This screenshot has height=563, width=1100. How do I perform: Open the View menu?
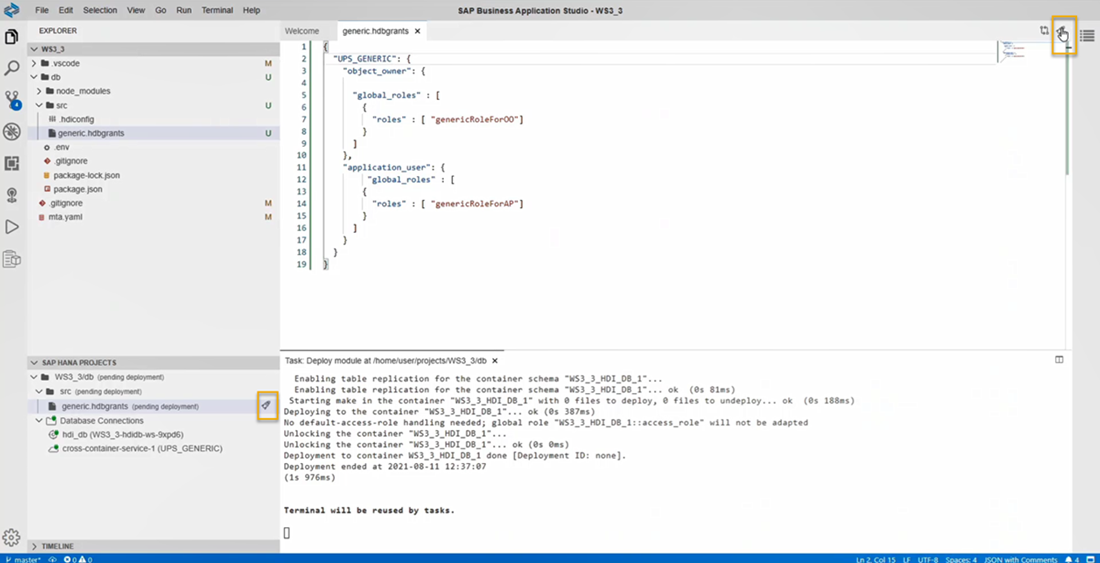[x=136, y=11]
